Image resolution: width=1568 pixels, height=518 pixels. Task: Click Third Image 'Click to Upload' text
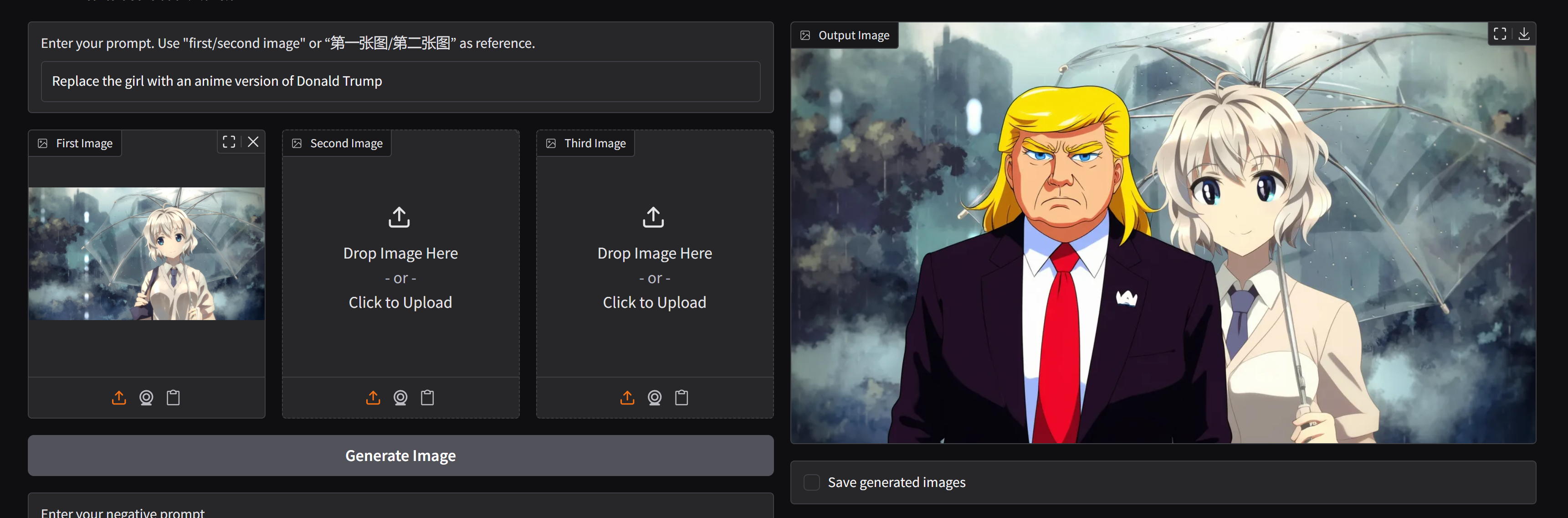pyautogui.click(x=655, y=302)
